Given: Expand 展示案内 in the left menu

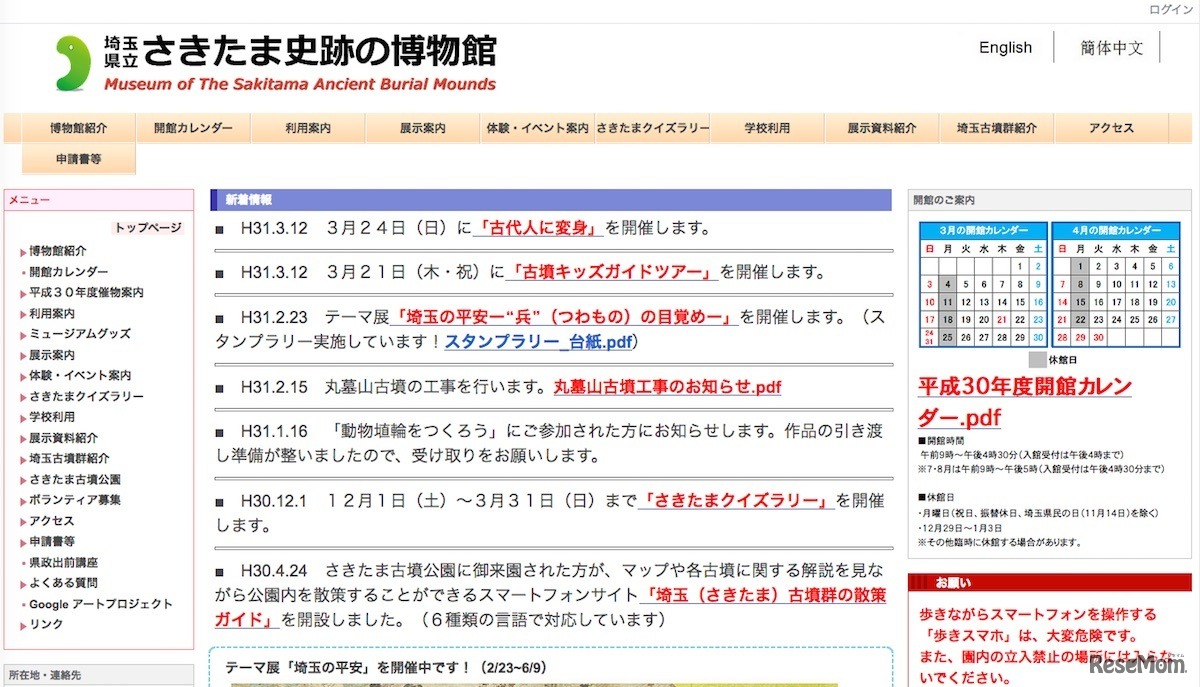Looking at the screenshot, I should [x=23, y=356].
